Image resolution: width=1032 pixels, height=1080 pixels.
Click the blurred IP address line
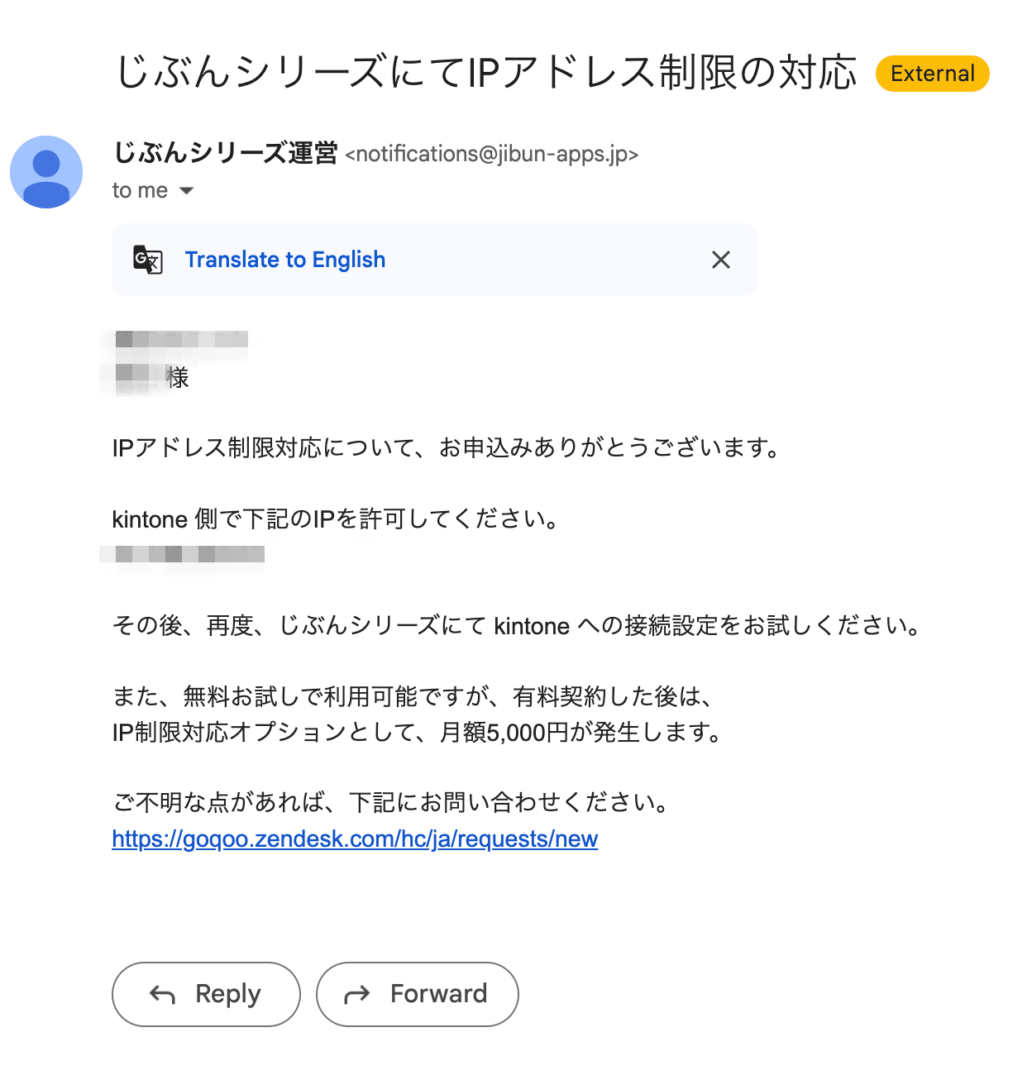coord(188,556)
